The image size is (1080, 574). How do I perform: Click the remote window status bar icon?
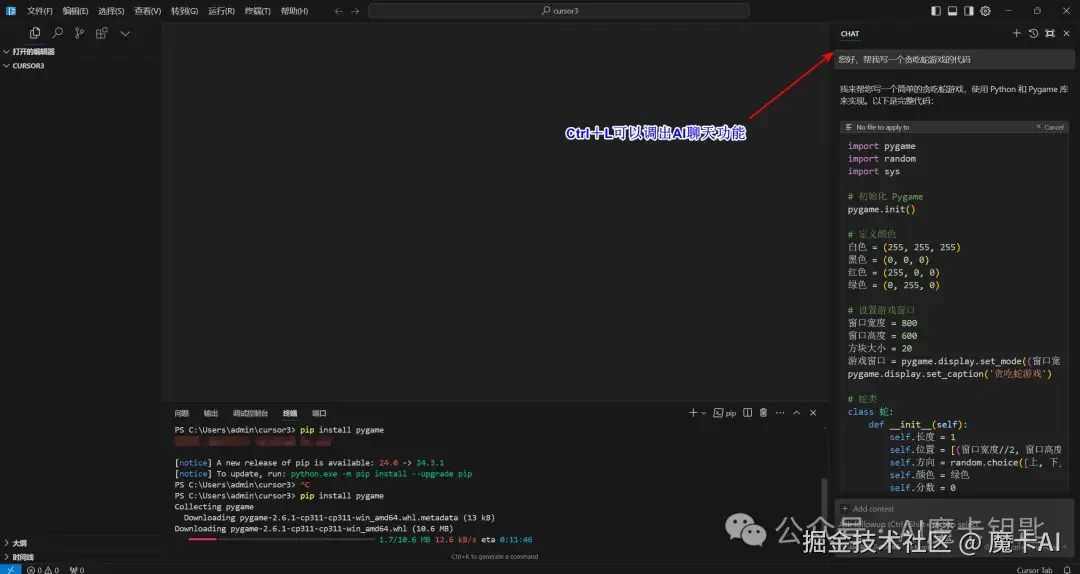point(10,569)
